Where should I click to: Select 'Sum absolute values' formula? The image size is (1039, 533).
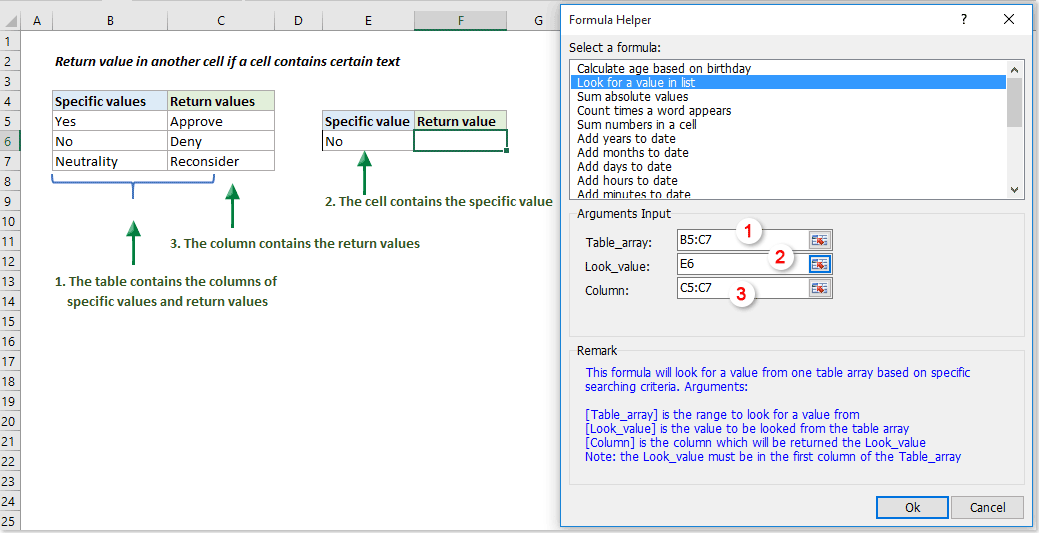click(x=788, y=96)
